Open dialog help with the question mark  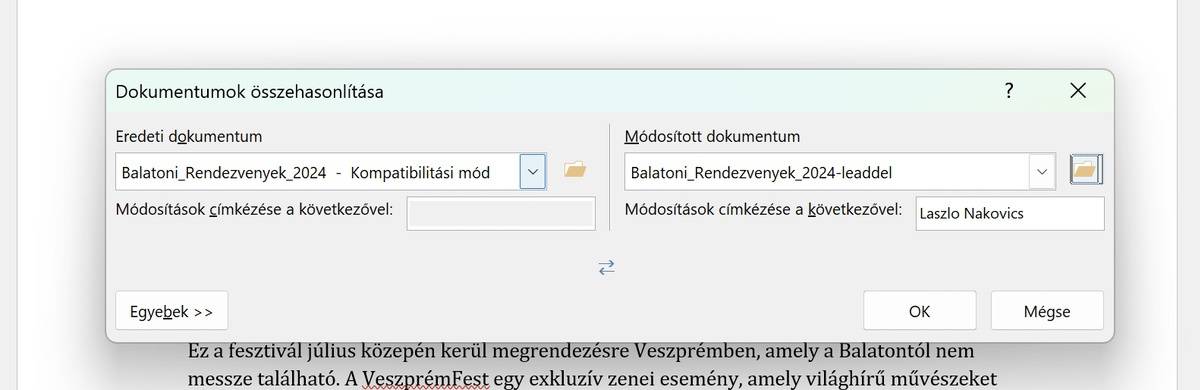coord(1010,91)
